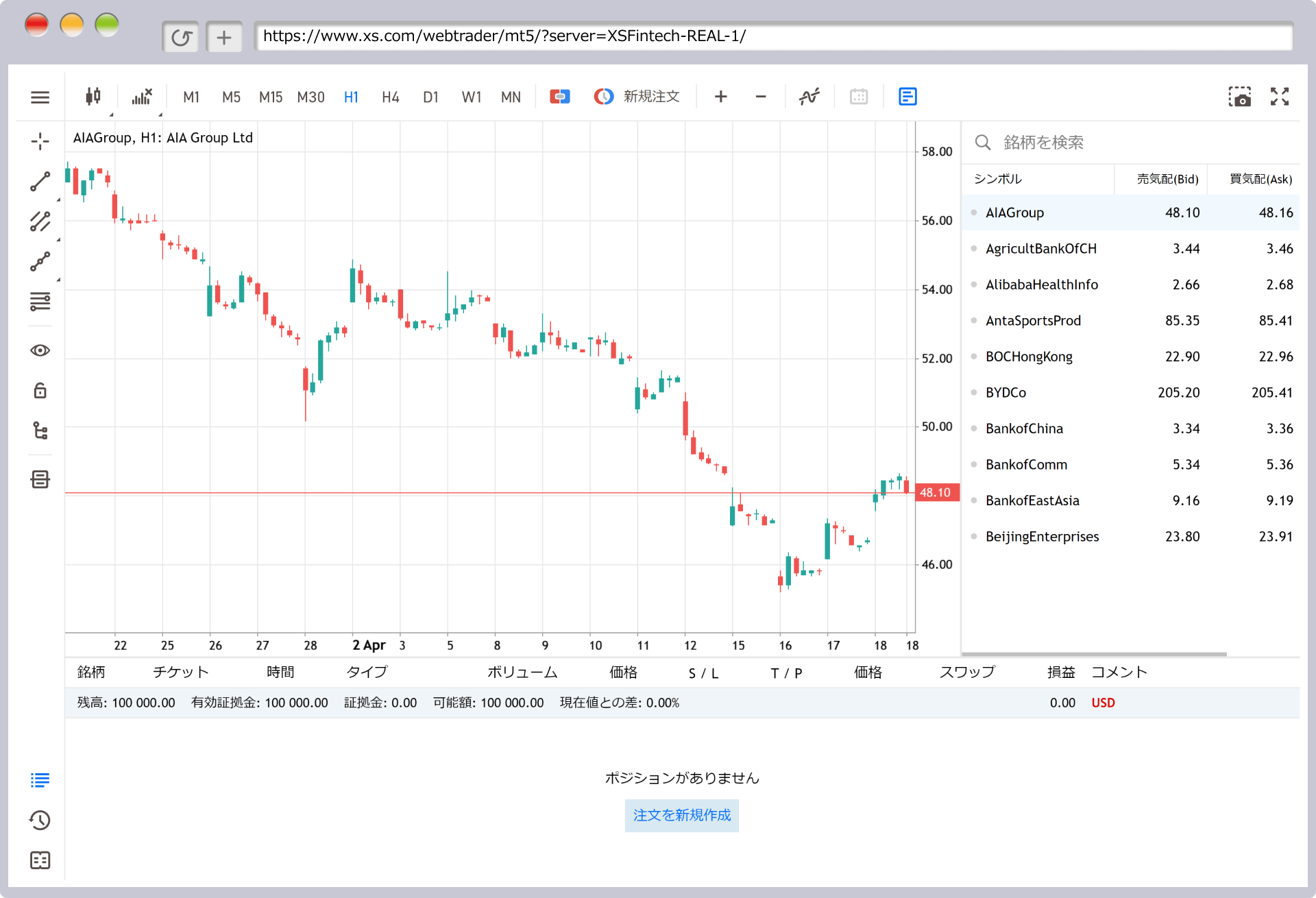Sort positions by 銘柄 column
Screen dimensions: 1316x898
coord(91,672)
